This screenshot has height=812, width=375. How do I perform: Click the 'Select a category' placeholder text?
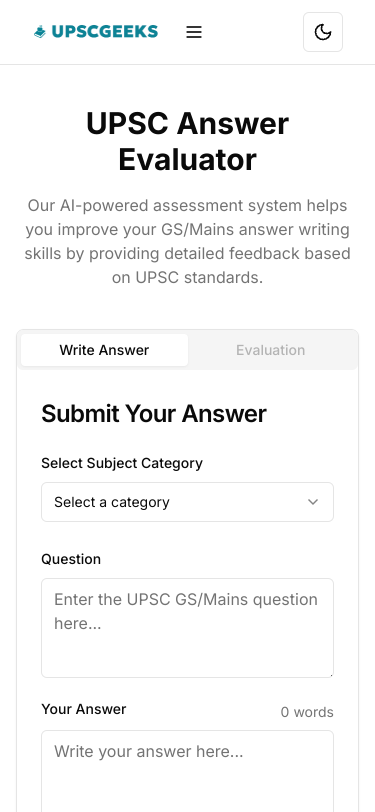tap(112, 502)
